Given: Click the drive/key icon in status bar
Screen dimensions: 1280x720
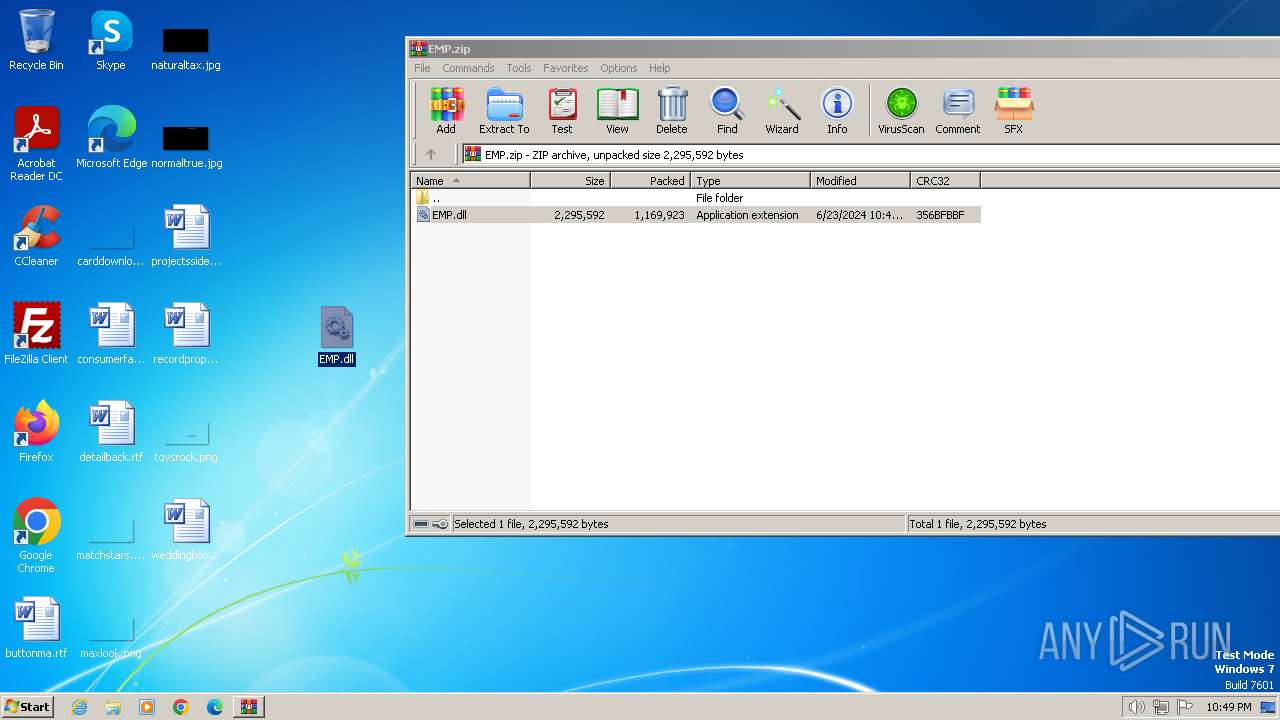Looking at the screenshot, I should [431, 524].
